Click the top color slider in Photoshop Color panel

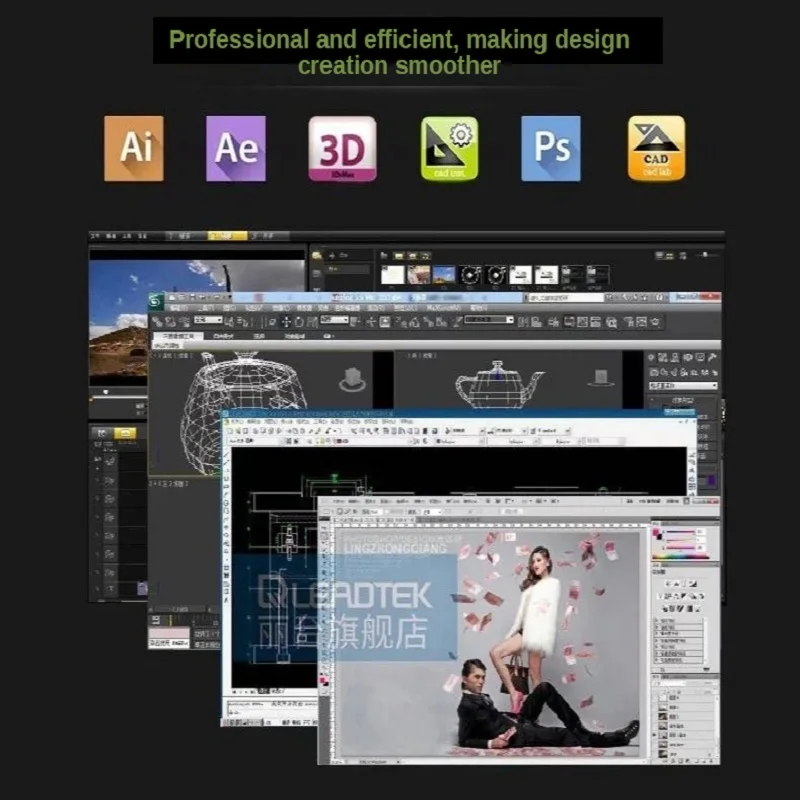(x=680, y=533)
